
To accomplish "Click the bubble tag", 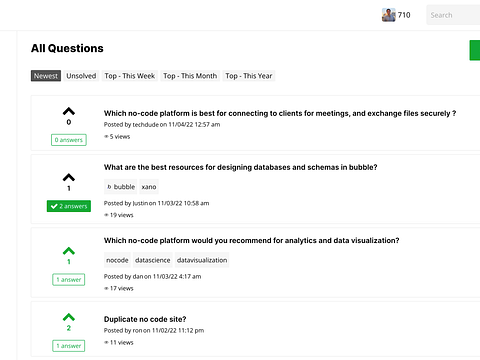I will click(x=121, y=187).
